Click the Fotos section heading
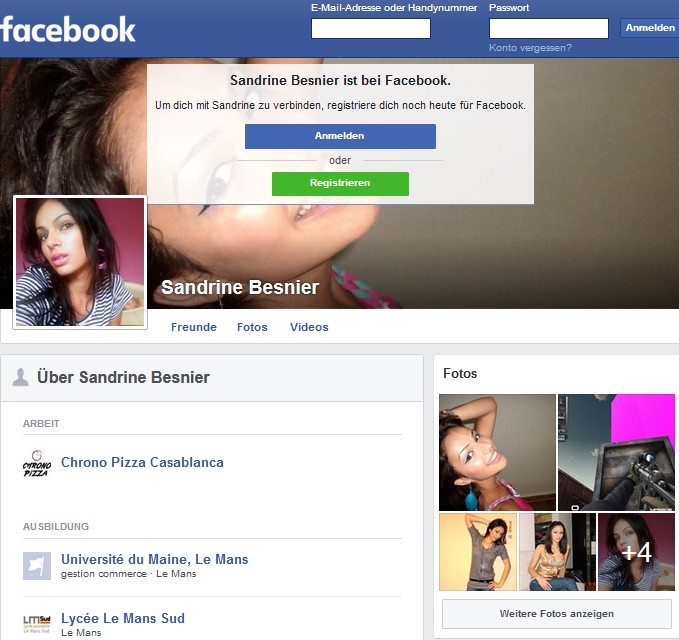Viewport: 679px width, 640px height. point(460,373)
